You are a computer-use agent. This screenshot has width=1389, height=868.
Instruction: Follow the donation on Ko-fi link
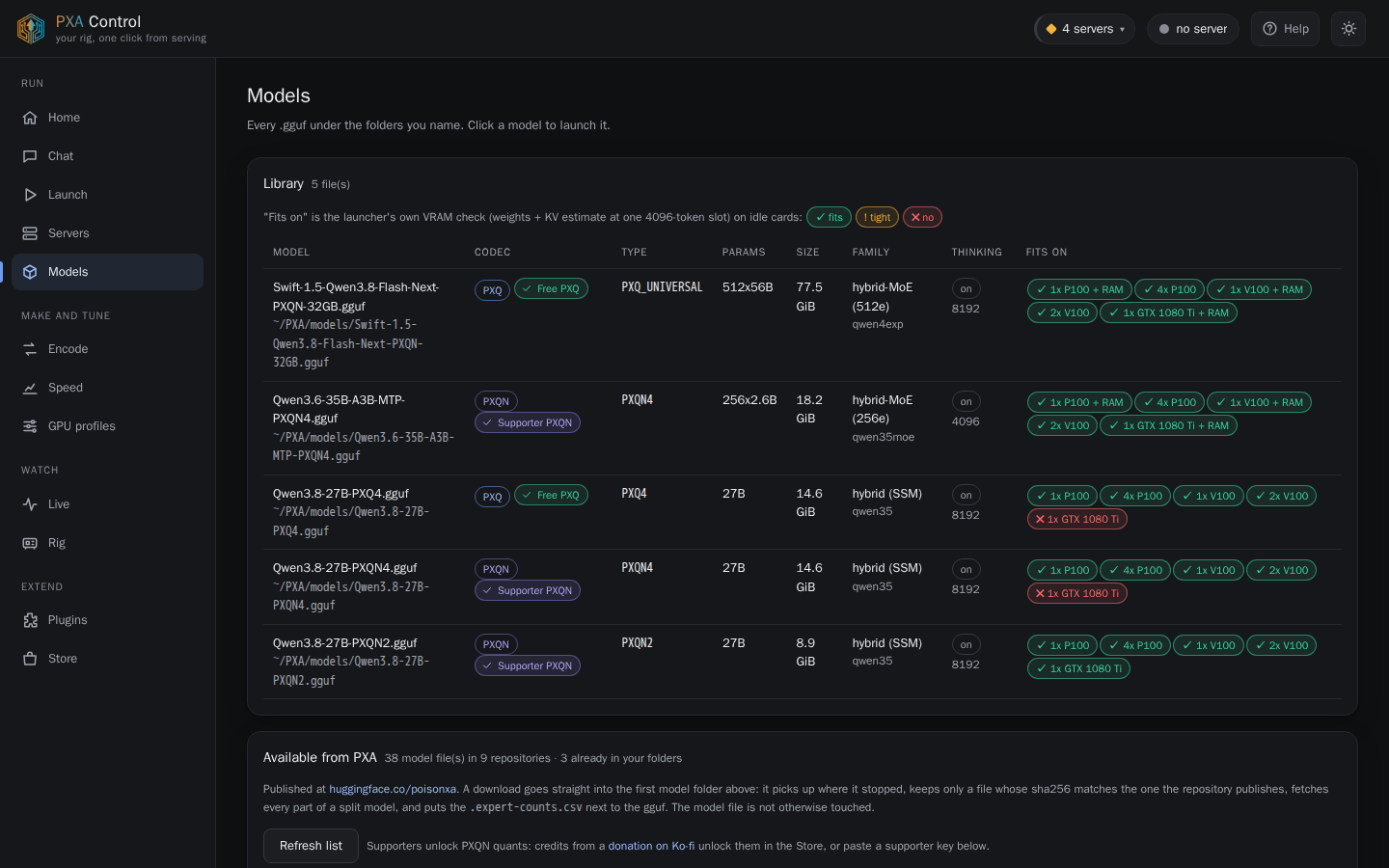click(651, 846)
